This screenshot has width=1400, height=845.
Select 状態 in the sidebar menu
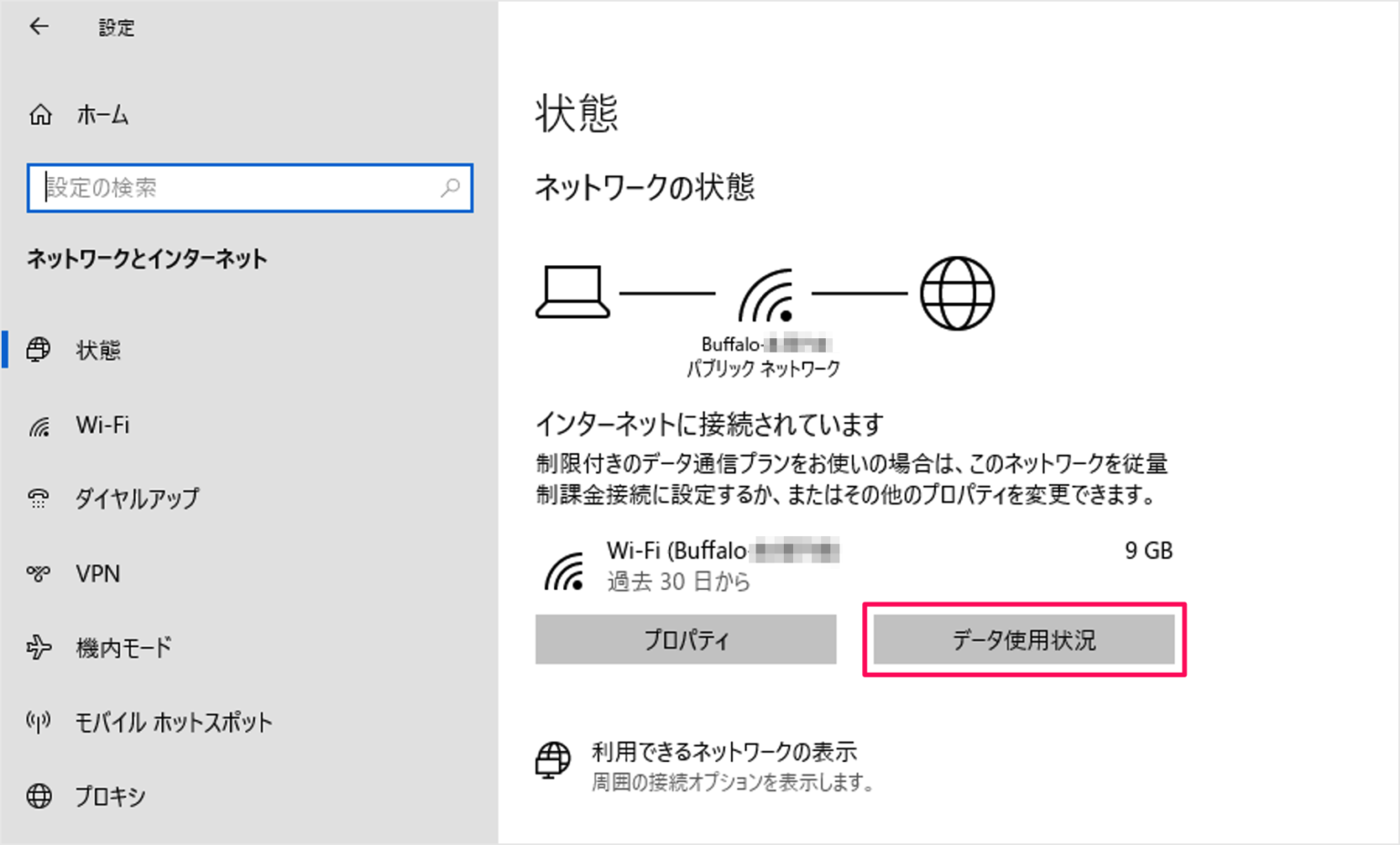pyautogui.click(x=100, y=350)
